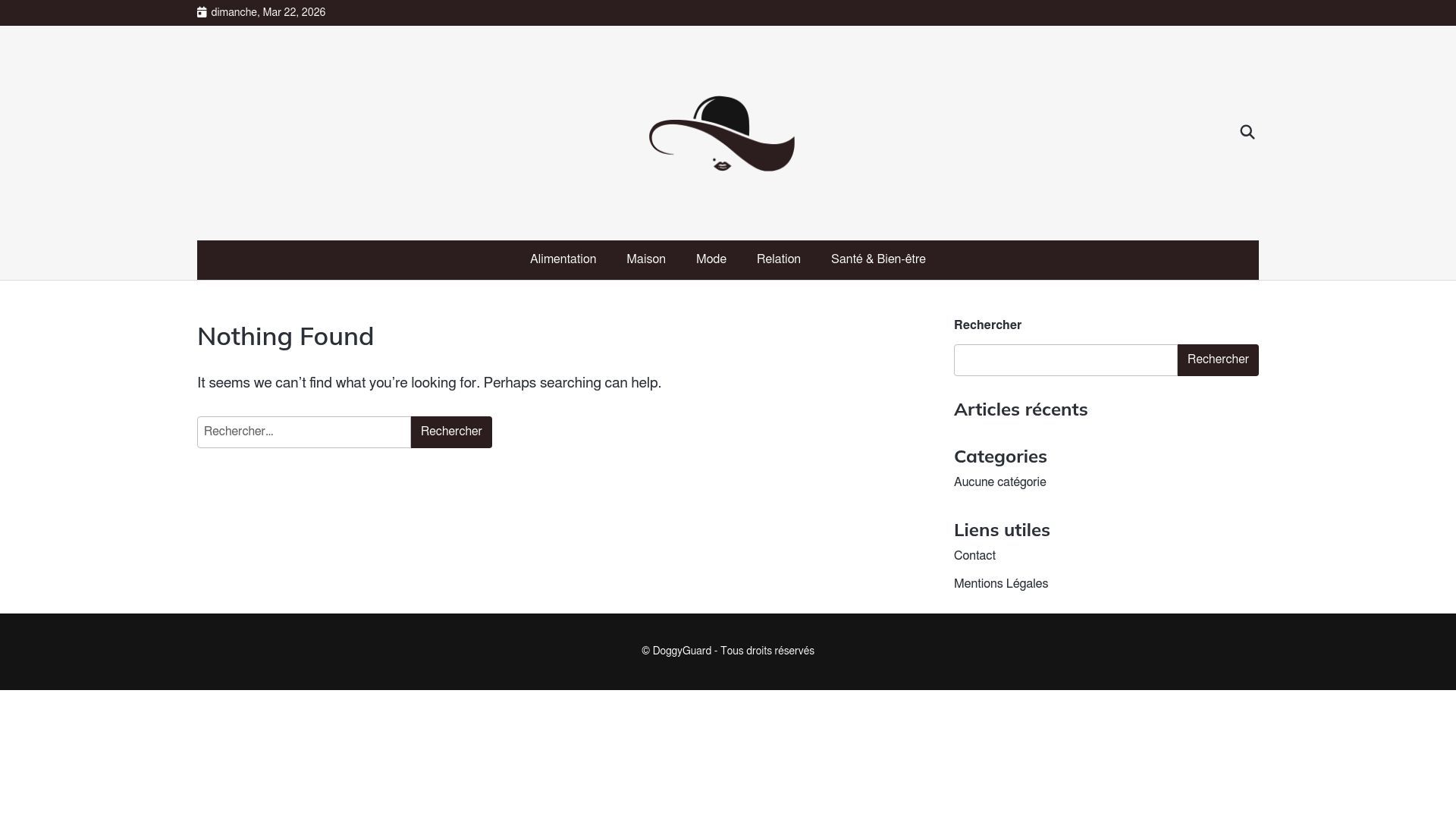
Task: Select the Mode menu item
Action: pyautogui.click(x=711, y=259)
